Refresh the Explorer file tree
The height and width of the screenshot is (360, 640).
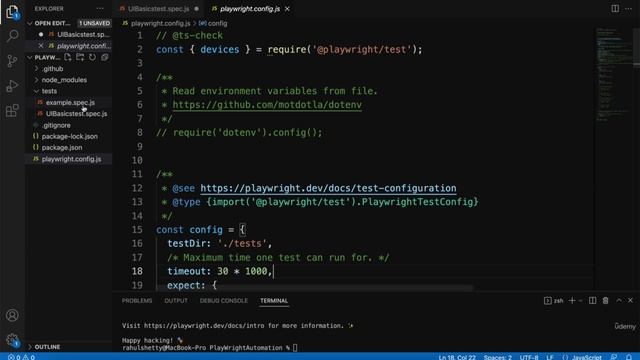tap(93, 57)
